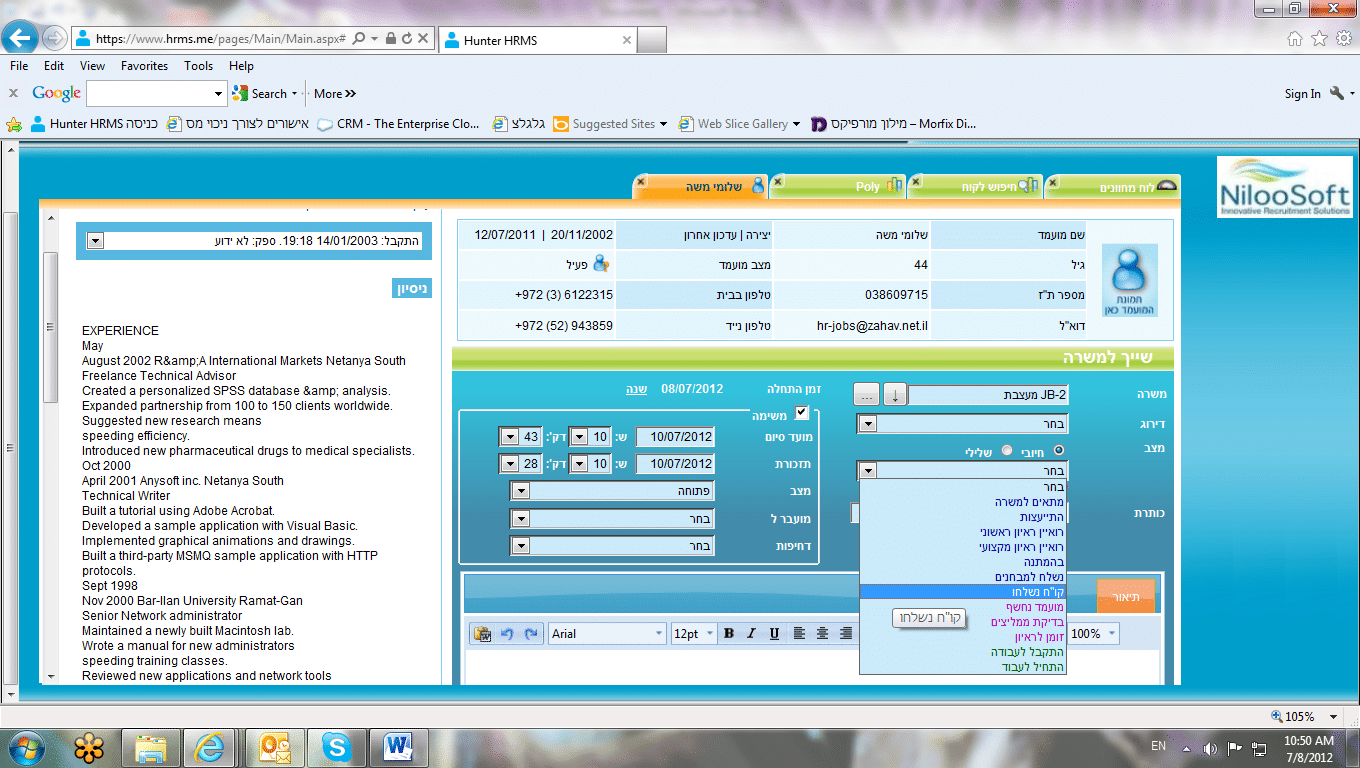This screenshot has width=1360, height=768.
Task: Click the Google toolbar search input
Action: pyautogui.click(x=150, y=93)
